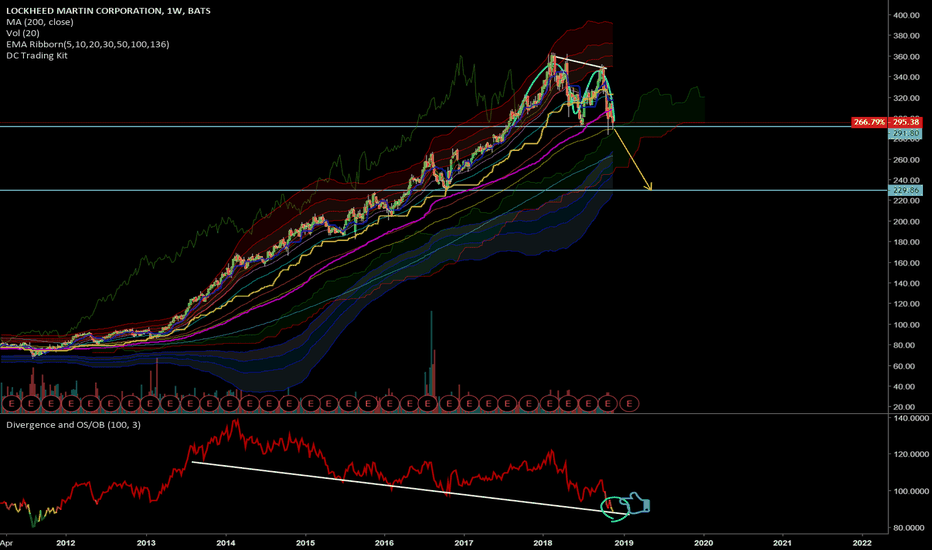Click the 20.00 price axis label
Viewport: 932px width, 550px height.
point(904,407)
